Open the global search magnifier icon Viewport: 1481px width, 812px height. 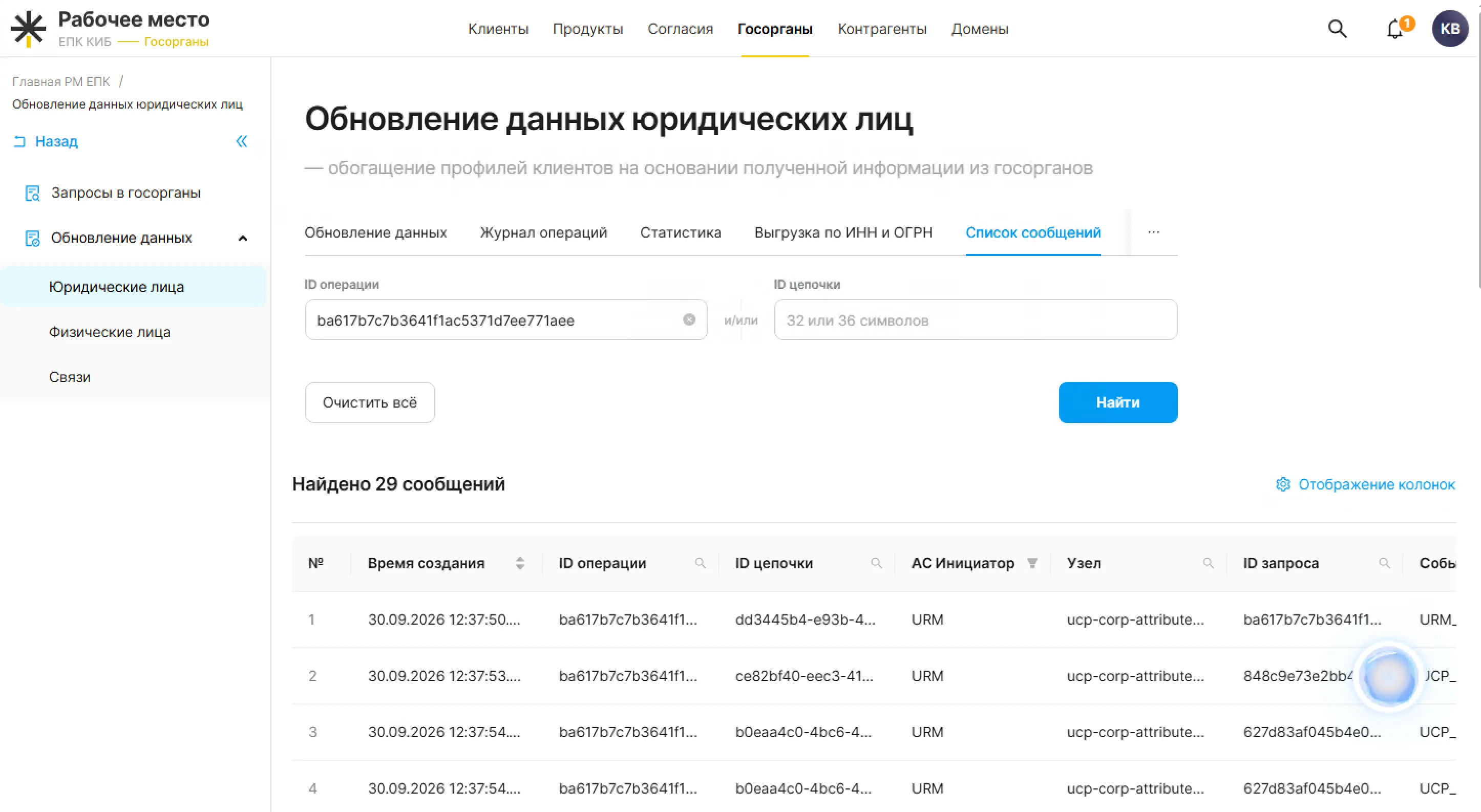(x=1337, y=29)
